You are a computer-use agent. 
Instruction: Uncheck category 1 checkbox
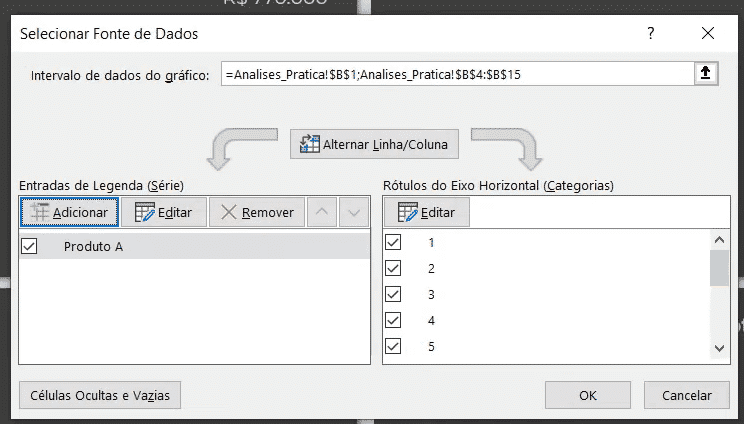(x=393, y=242)
